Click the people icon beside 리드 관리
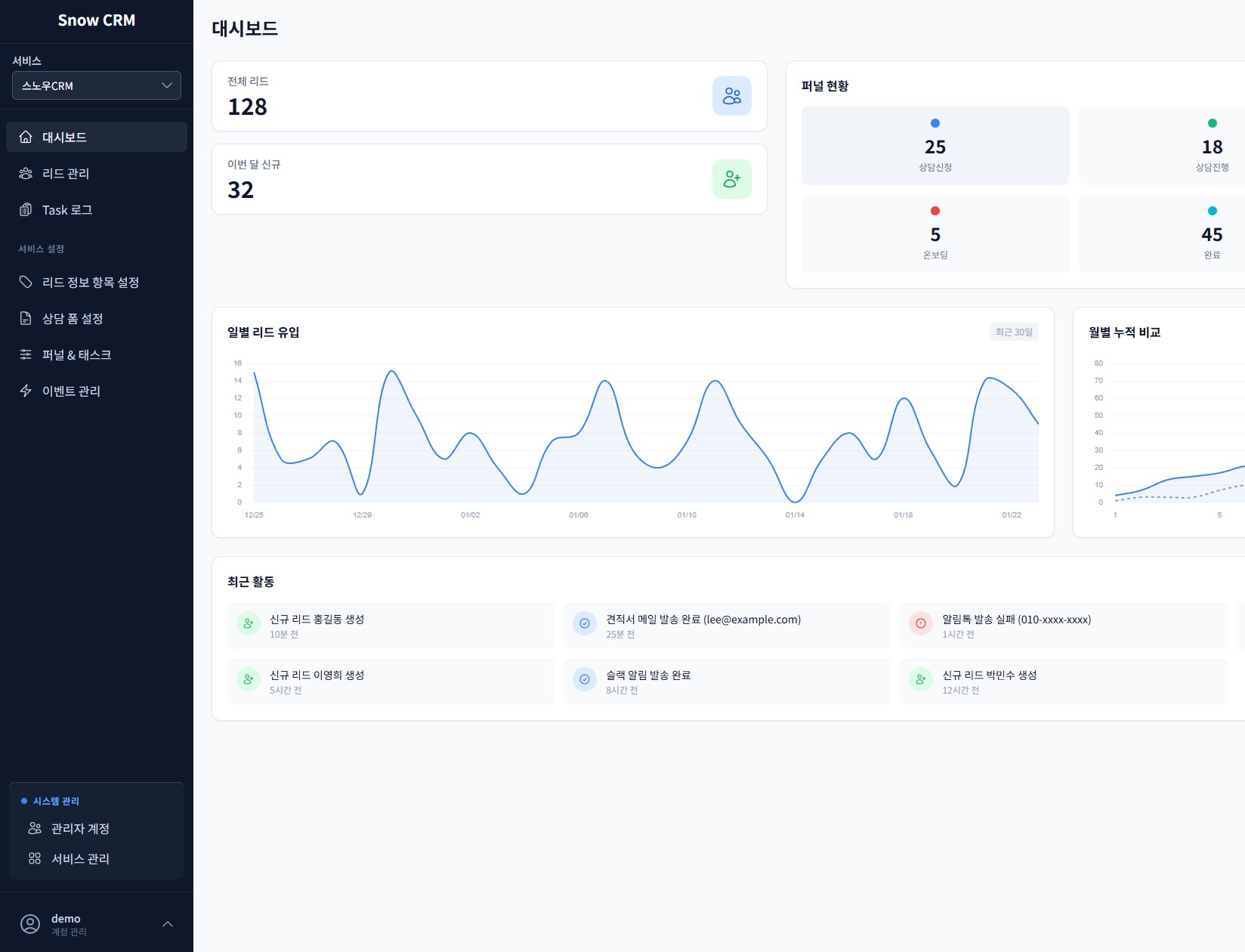1245x952 pixels. [26, 173]
